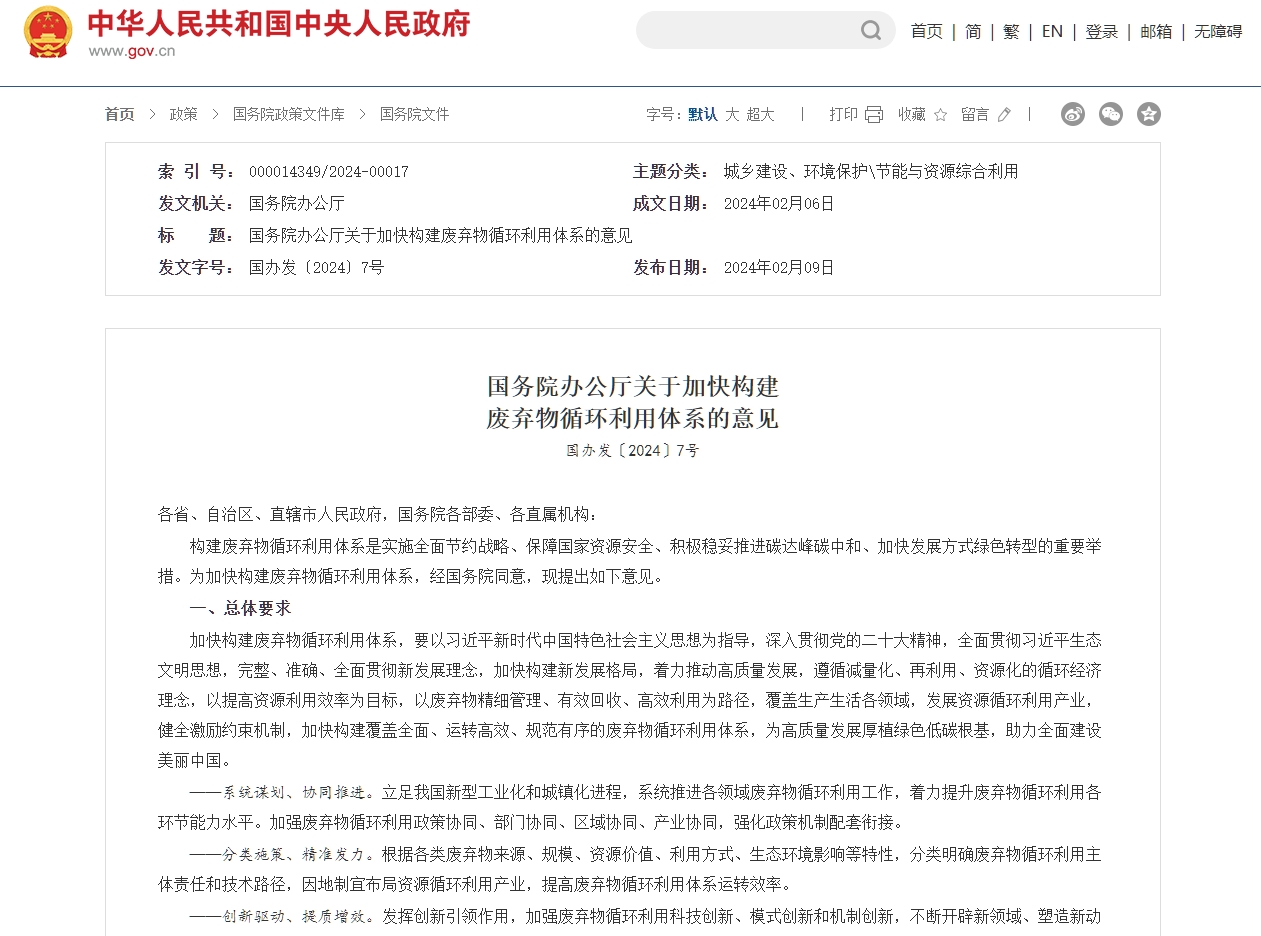Click the 打印 print text
The height and width of the screenshot is (936, 1261).
coord(843,114)
